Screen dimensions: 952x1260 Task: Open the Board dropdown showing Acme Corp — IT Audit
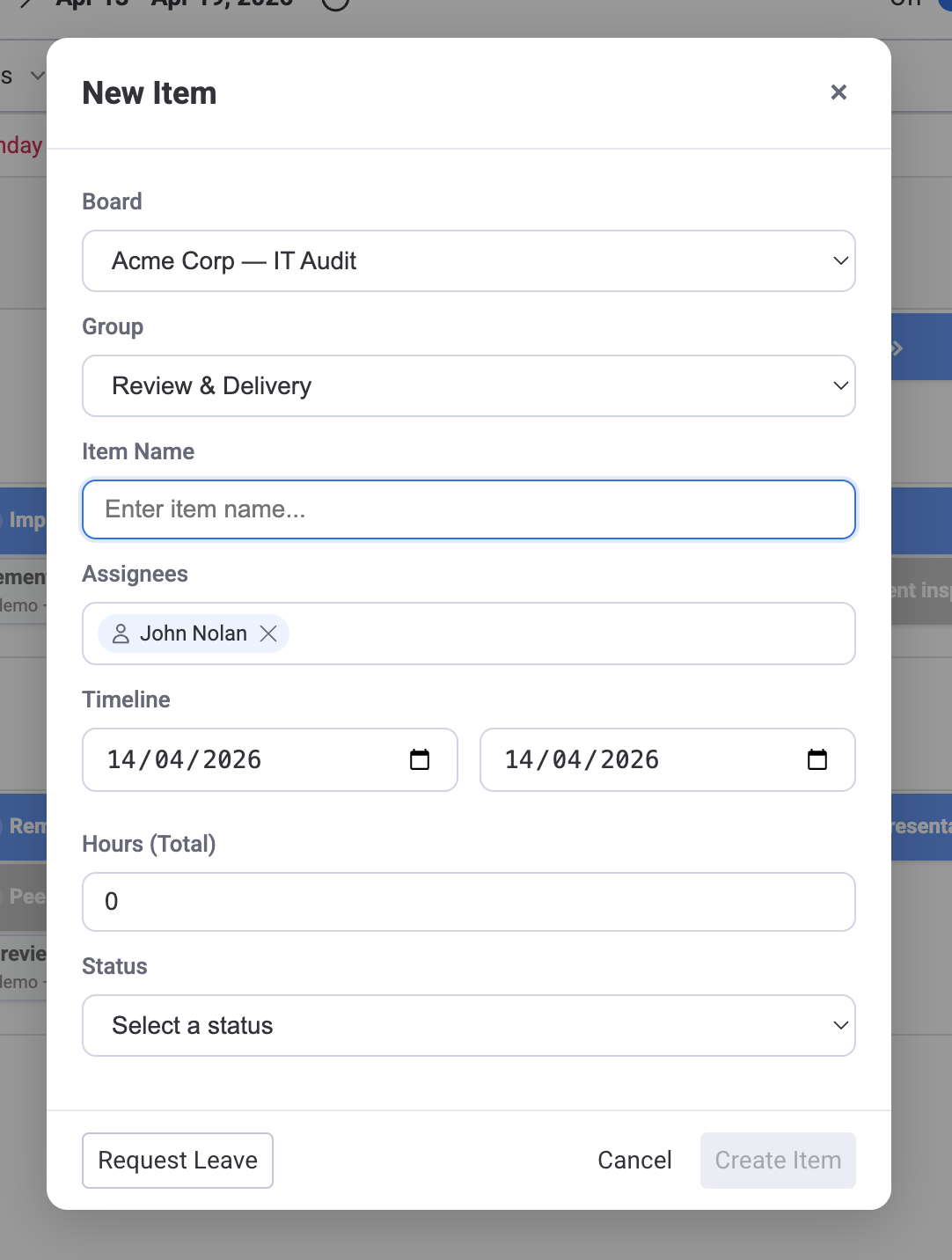click(x=469, y=260)
